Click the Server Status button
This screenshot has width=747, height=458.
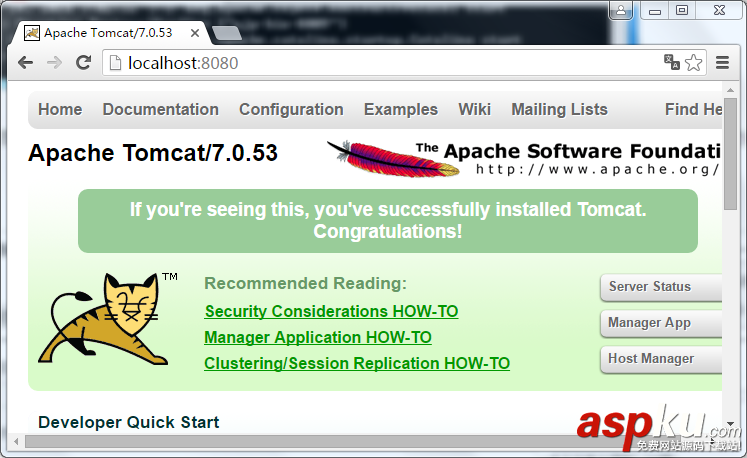pos(661,287)
